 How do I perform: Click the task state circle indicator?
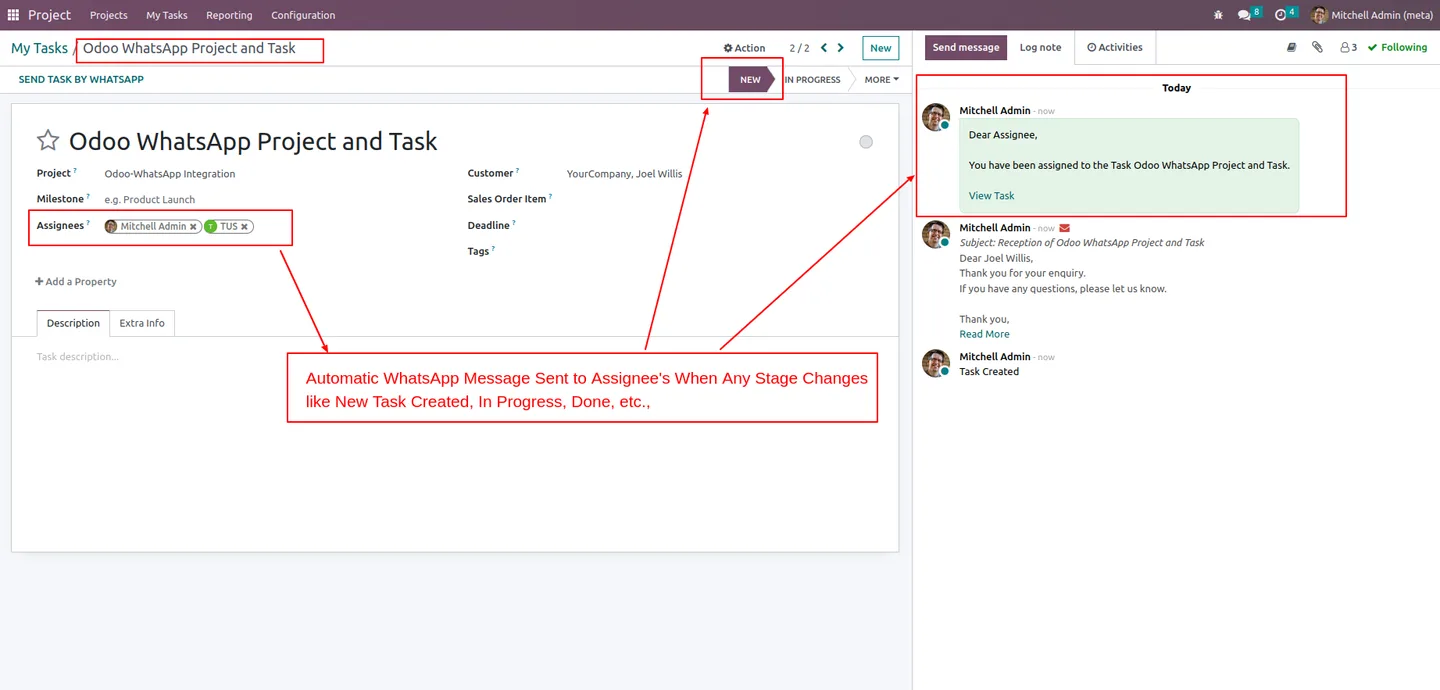pyautogui.click(x=866, y=142)
